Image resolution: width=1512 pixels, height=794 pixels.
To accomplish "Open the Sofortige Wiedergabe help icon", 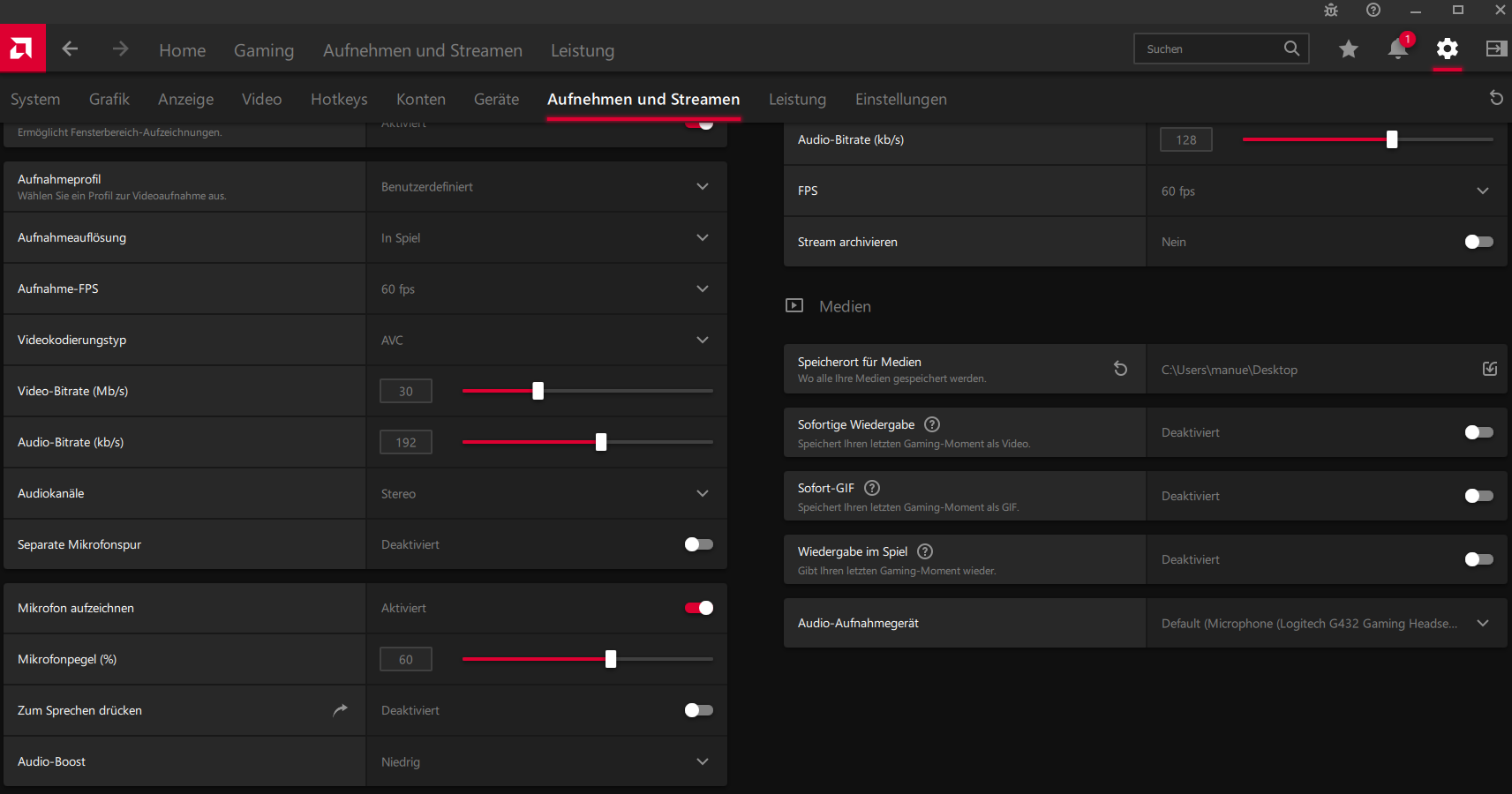I will coord(932,424).
